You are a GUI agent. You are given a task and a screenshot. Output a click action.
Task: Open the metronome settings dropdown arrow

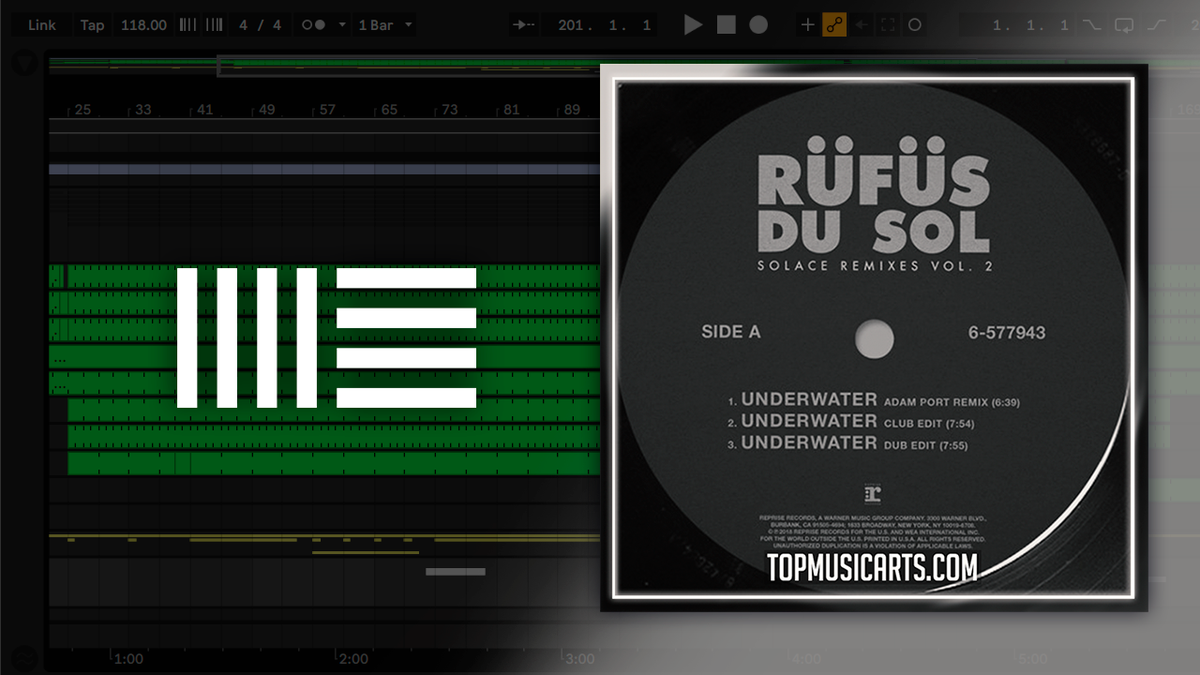(x=341, y=23)
